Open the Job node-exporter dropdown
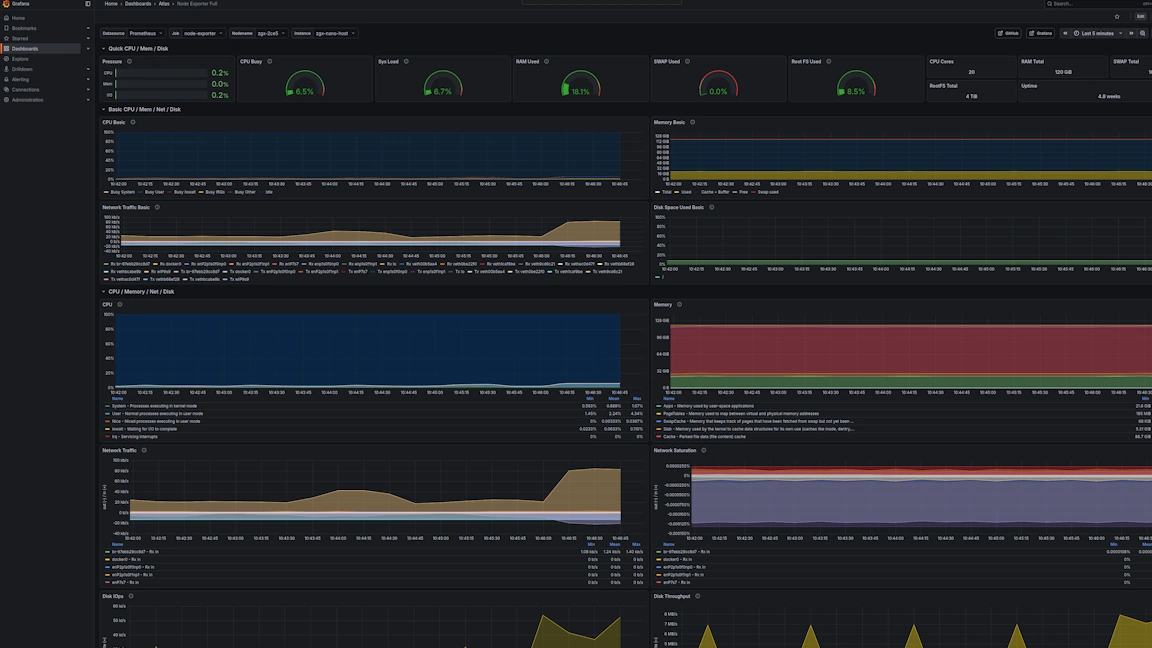Screen dimensions: 1152x648 205,33
